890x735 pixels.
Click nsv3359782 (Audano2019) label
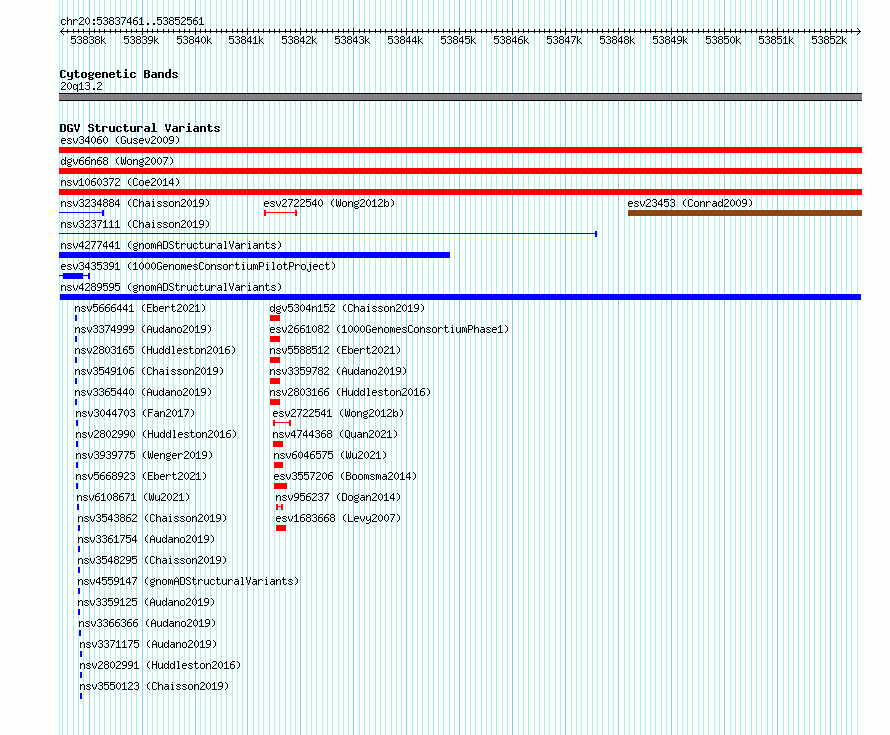point(338,371)
